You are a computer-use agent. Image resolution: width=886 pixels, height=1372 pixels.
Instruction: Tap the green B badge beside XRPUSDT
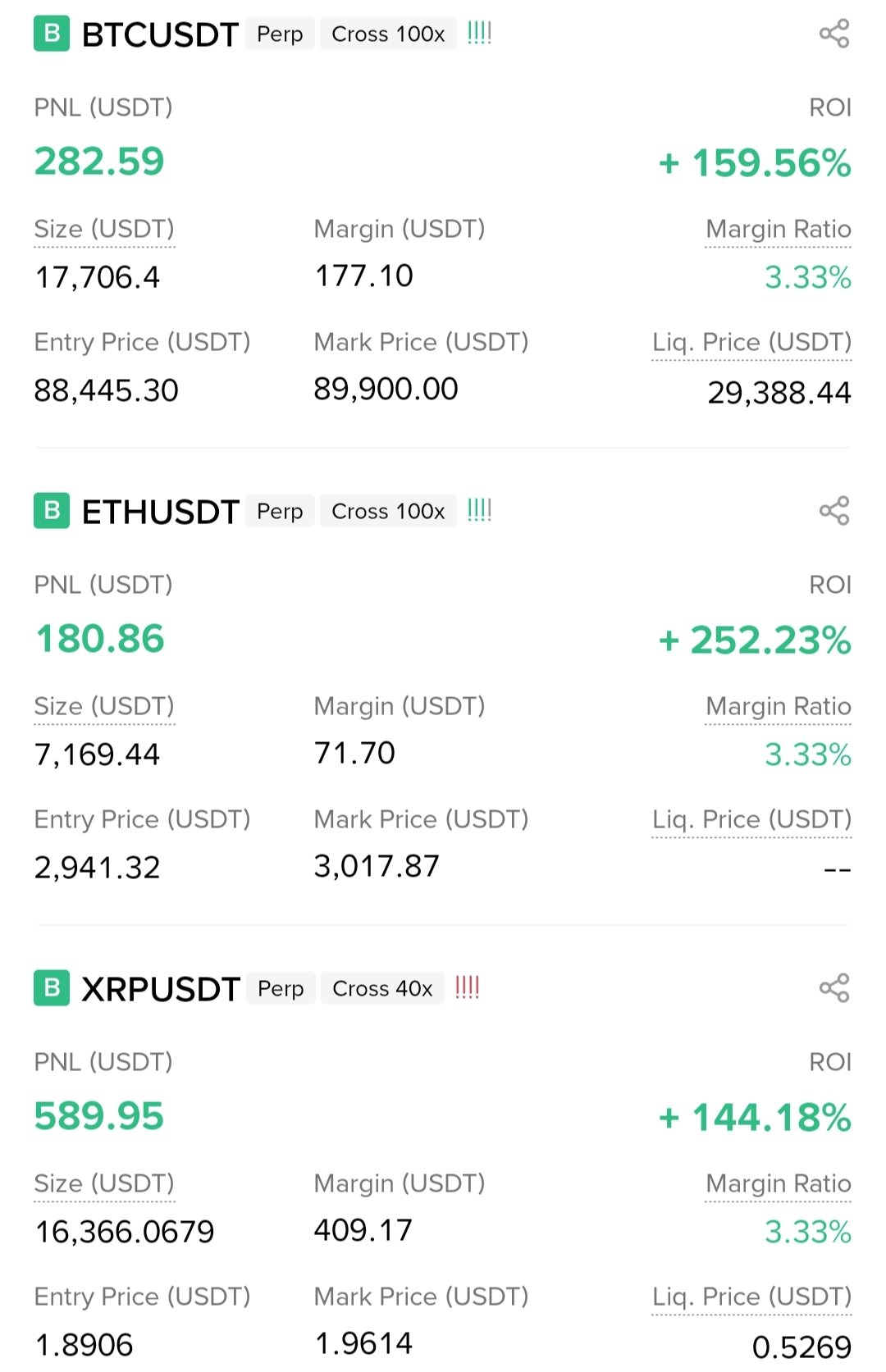coord(52,988)
